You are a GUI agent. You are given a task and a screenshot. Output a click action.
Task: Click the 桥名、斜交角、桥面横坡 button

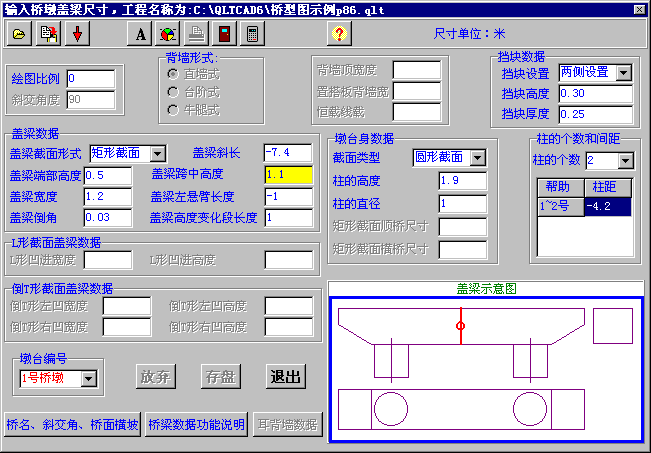[x=72, y=424]
